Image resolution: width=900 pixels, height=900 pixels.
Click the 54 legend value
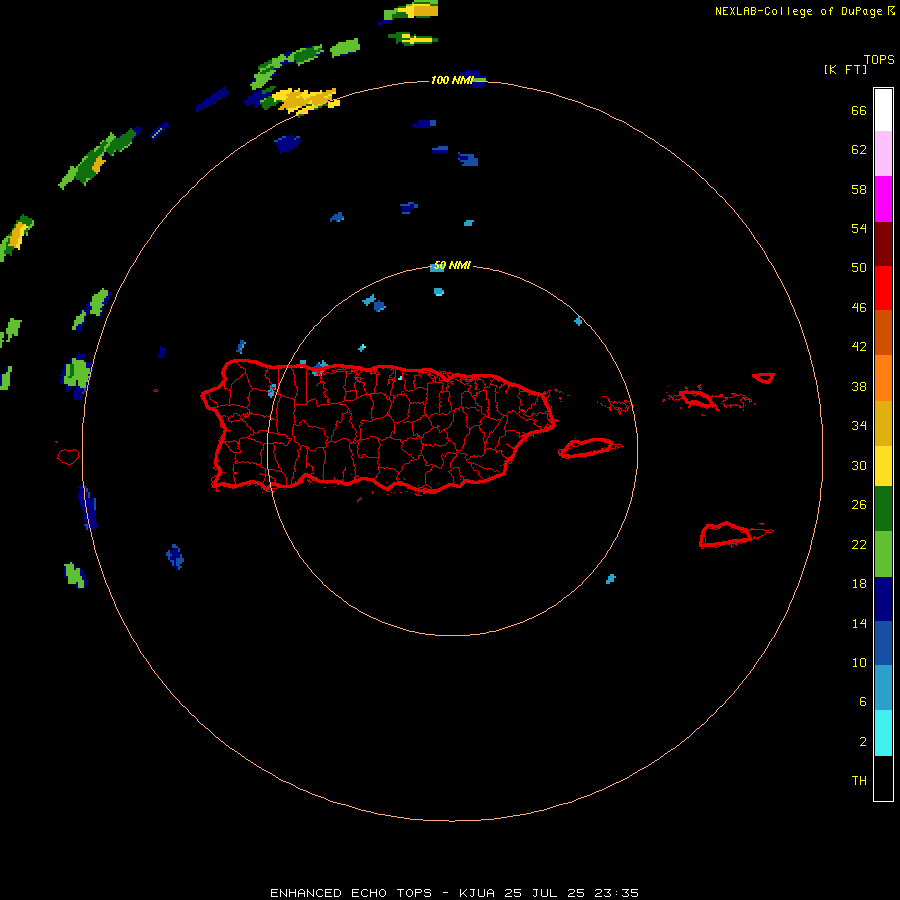859,228
